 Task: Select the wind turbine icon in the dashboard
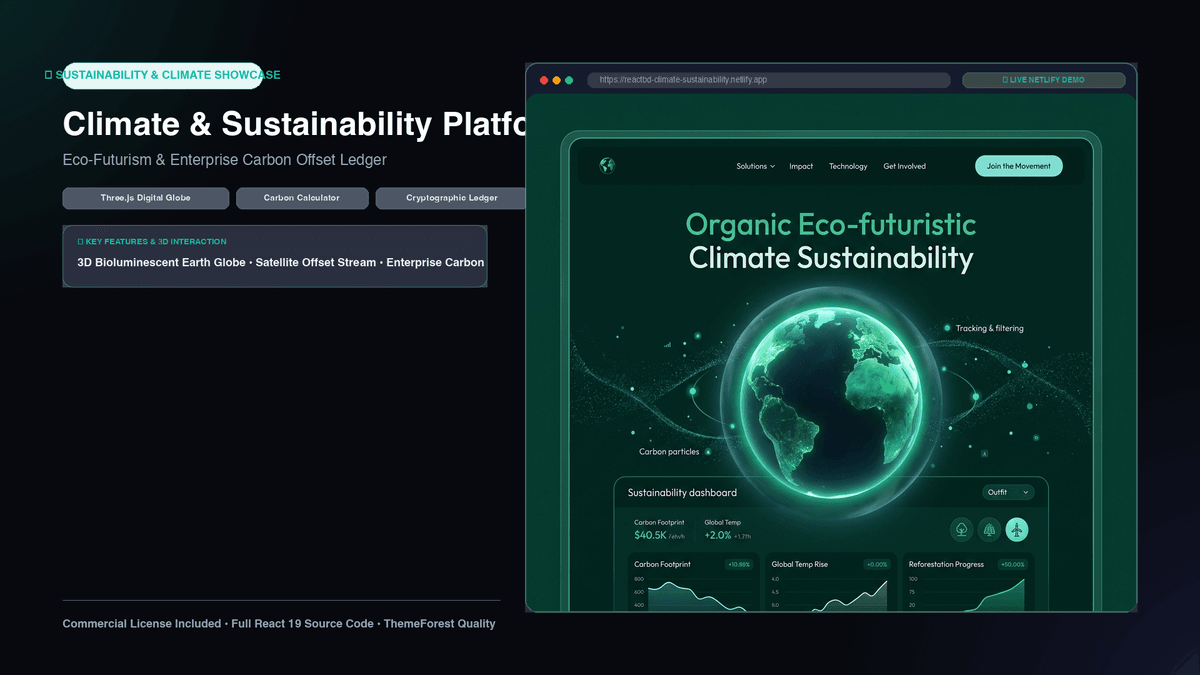pos(1017,530)
